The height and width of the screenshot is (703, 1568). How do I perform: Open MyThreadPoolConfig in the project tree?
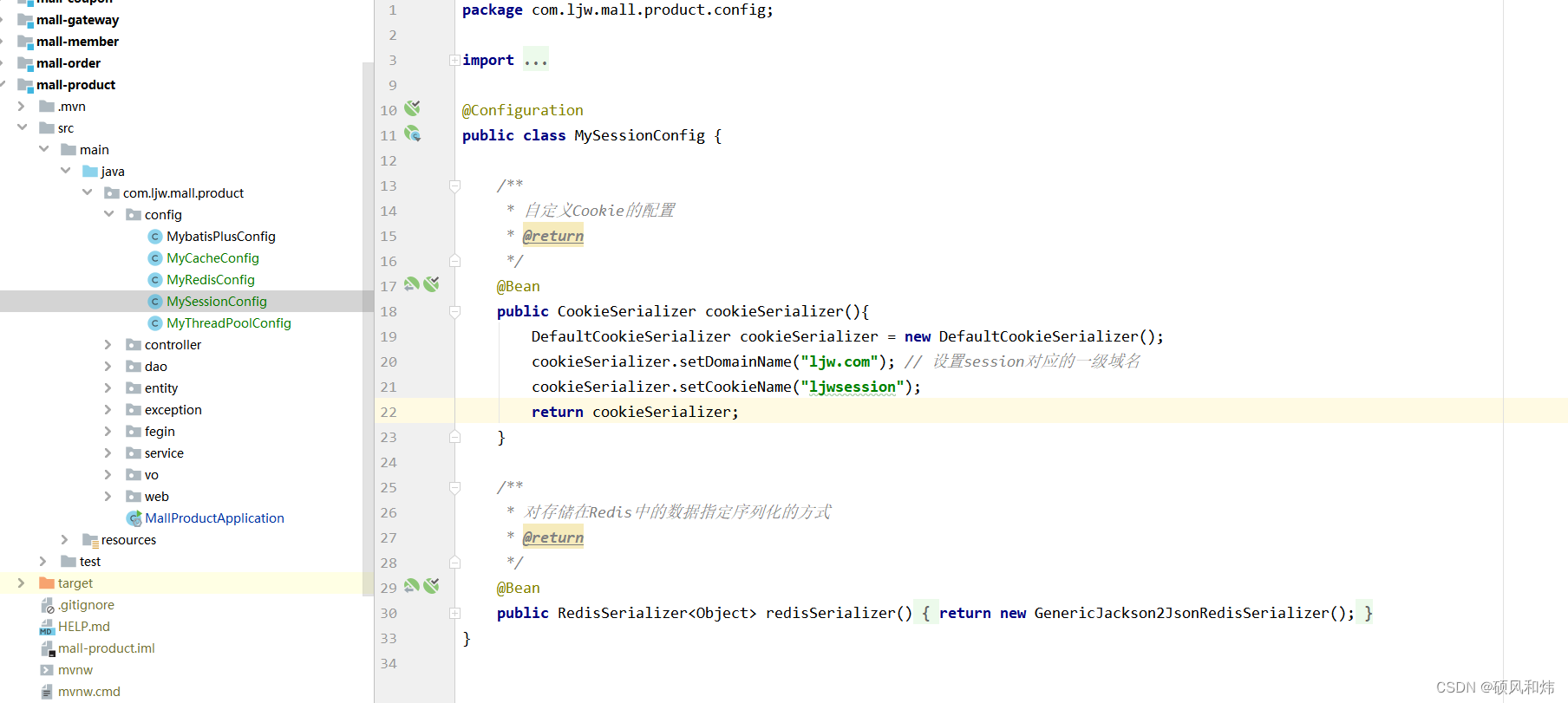[x=229, y=323]
